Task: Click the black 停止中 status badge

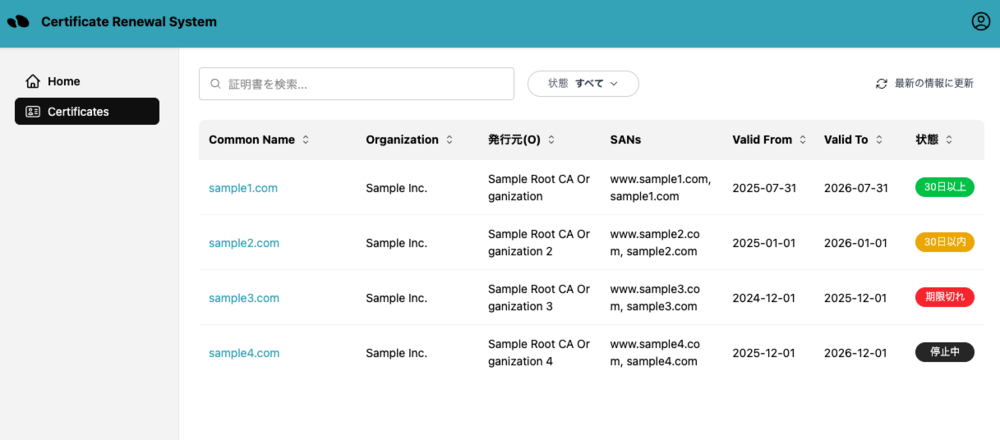Action: (x=944, y=352)
